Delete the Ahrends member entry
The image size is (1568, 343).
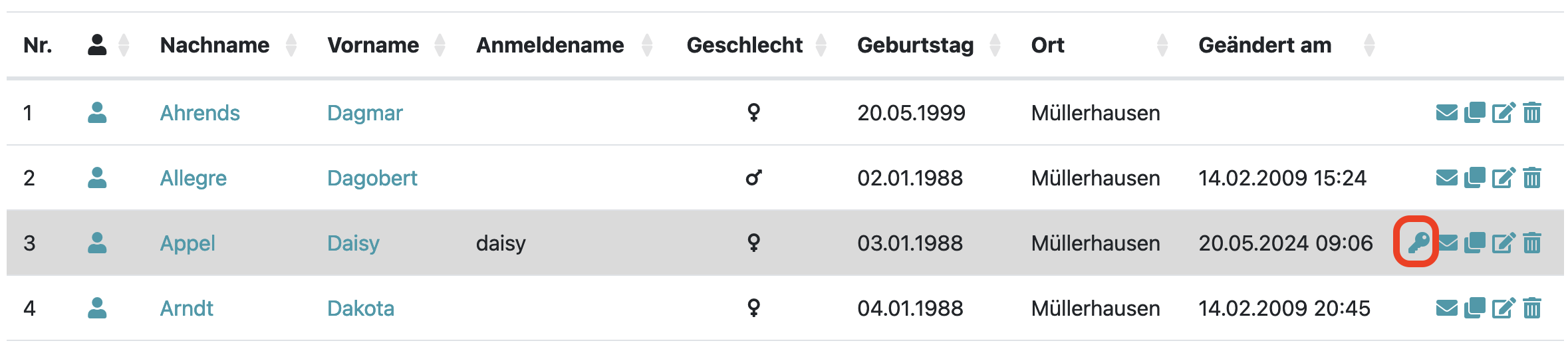coord(1532,113)
